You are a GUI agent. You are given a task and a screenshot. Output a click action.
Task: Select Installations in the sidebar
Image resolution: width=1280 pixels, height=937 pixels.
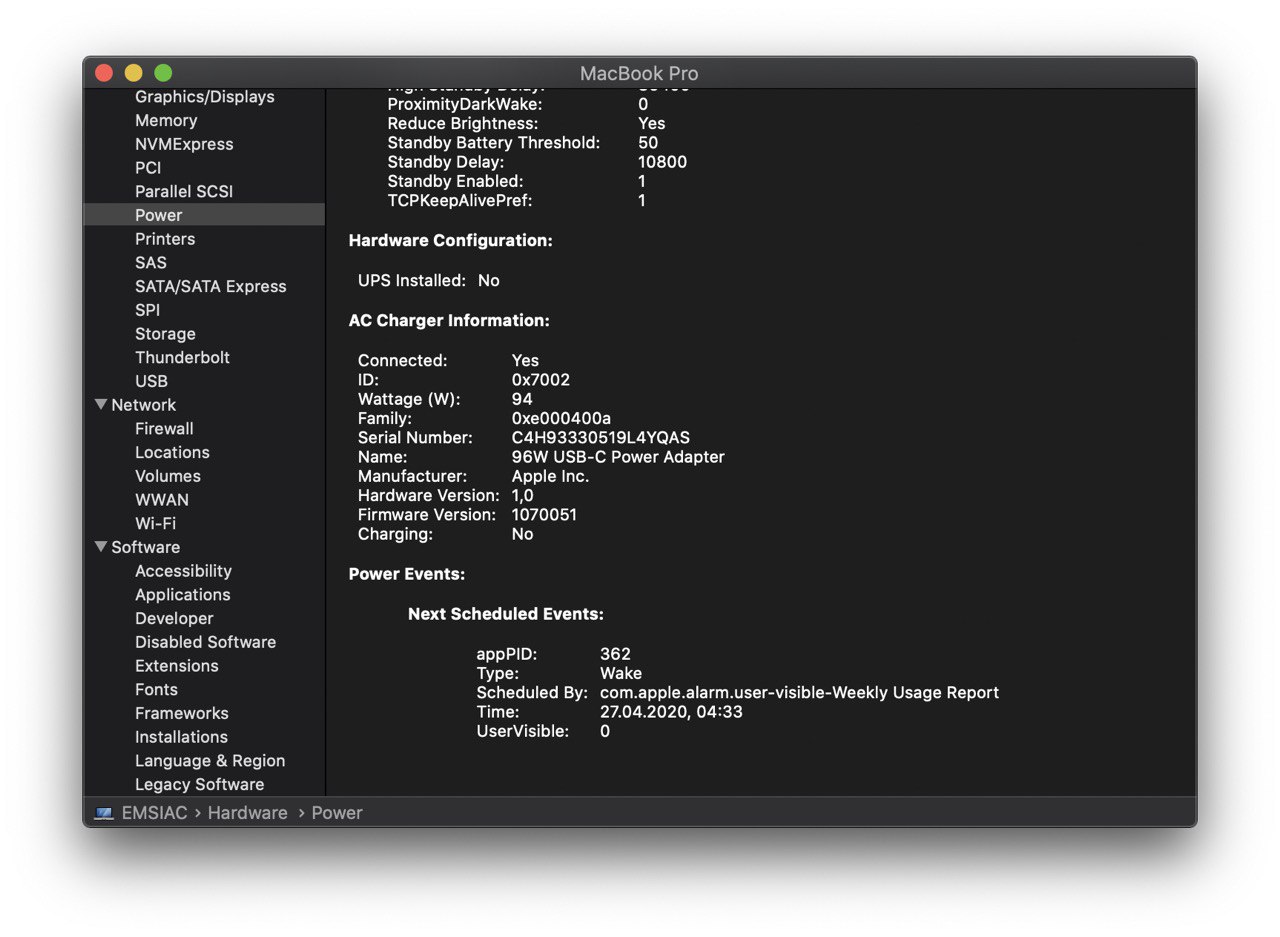(181, 737)
